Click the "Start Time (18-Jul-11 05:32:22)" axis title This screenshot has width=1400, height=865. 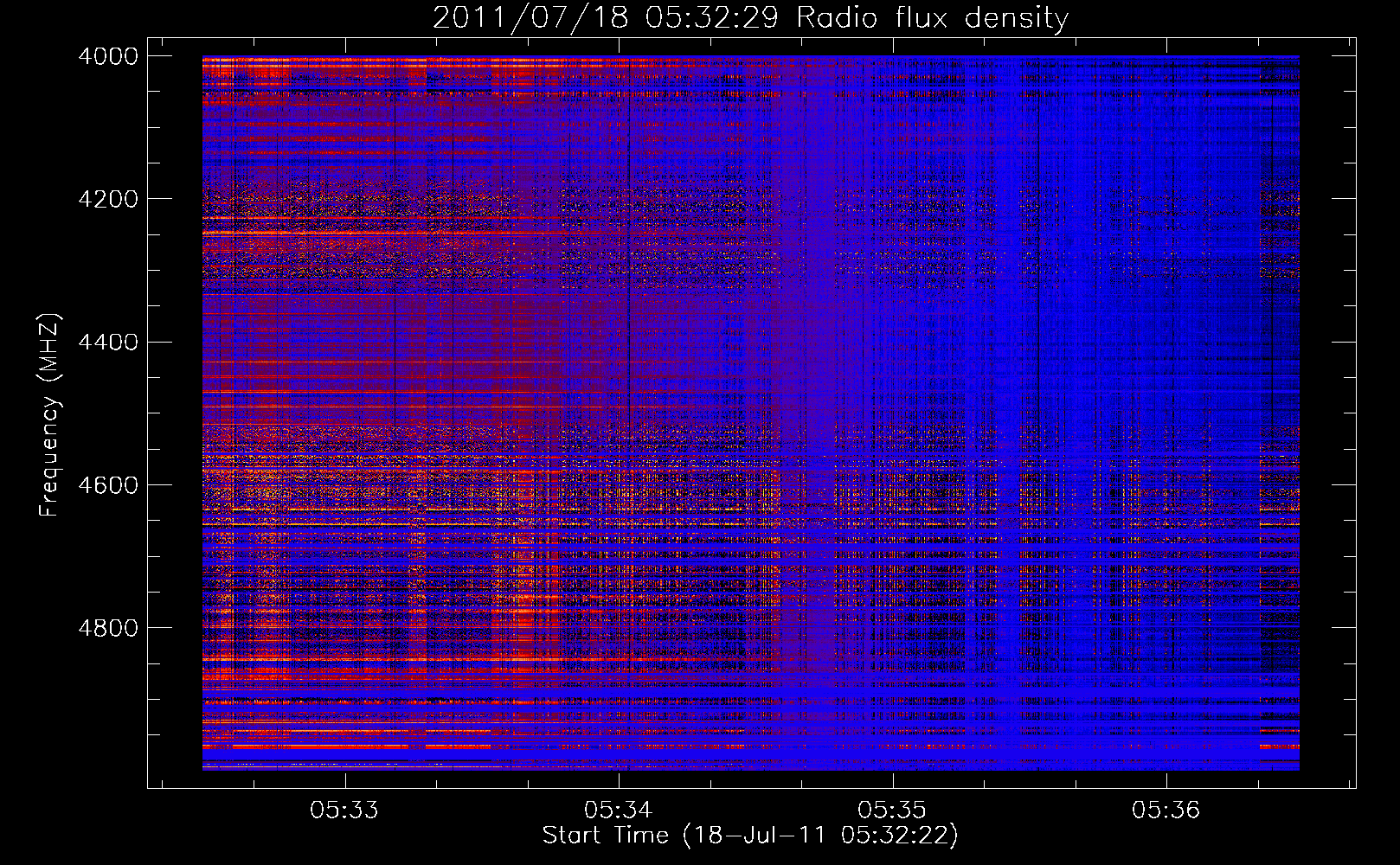(x=750, y=836)
